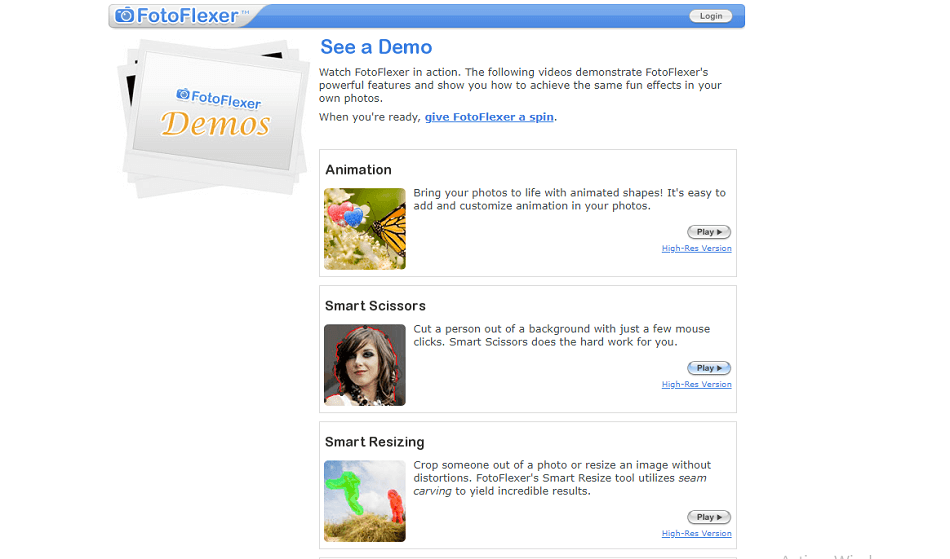Click the italic 'seam carving' text
Image resolution: width=950 pixels, height=559 pixels.
pyautogui.click(x=560, y=485)
